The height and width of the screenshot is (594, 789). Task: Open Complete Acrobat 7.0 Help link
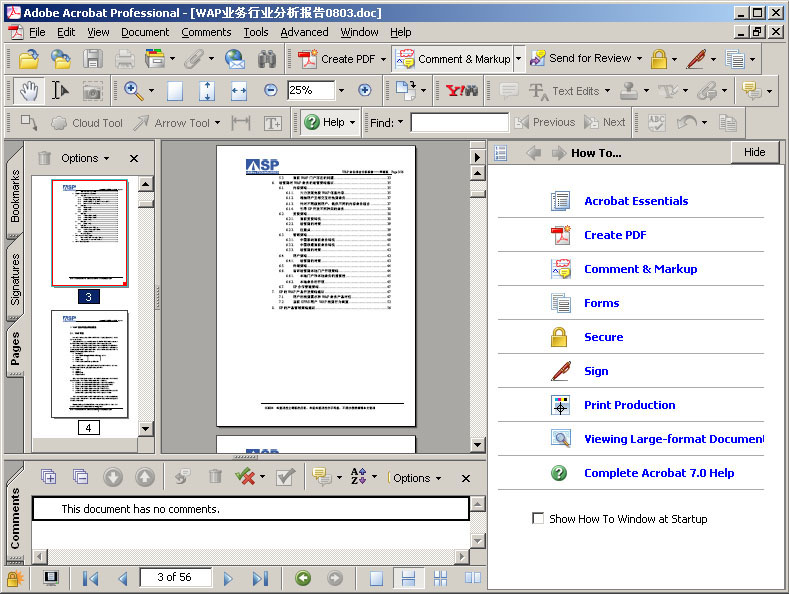659,473
